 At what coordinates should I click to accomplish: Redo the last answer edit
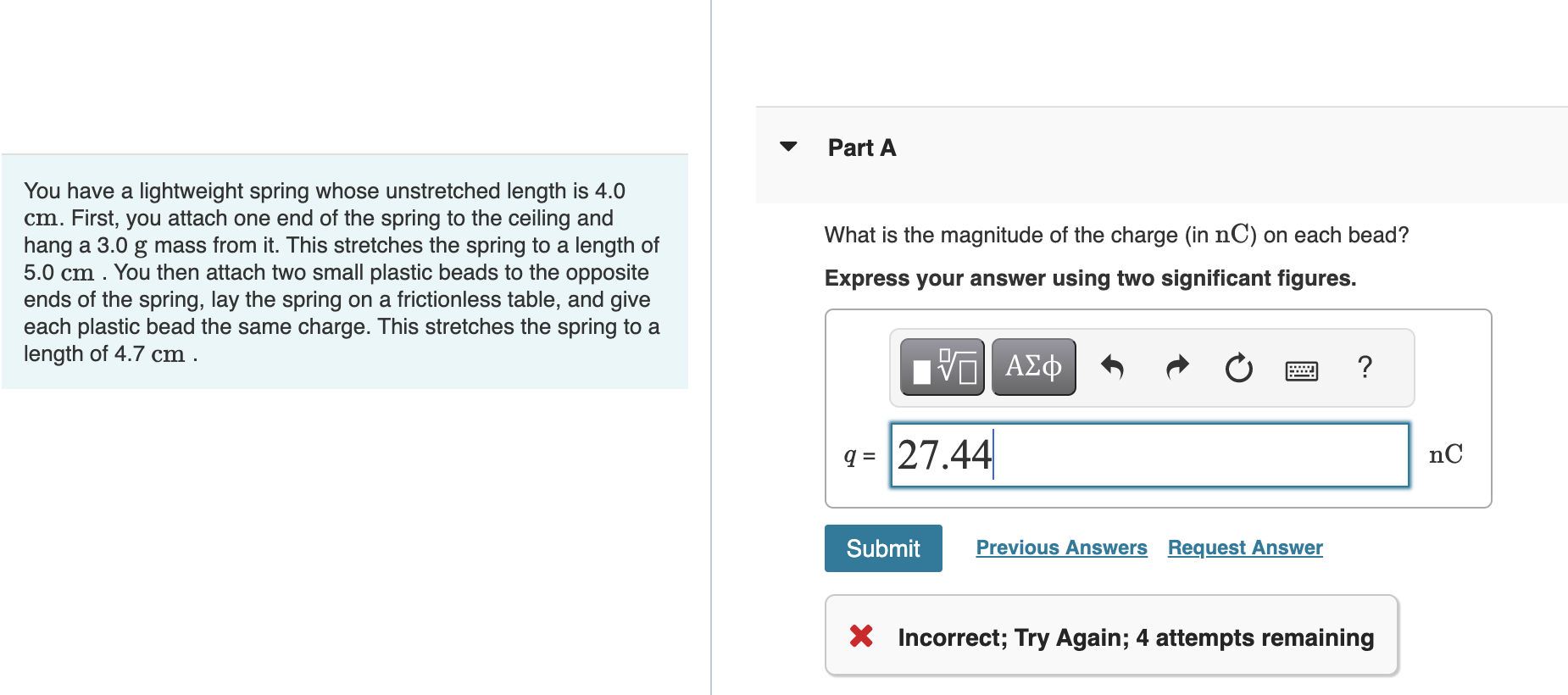[x=1176, y=366]
